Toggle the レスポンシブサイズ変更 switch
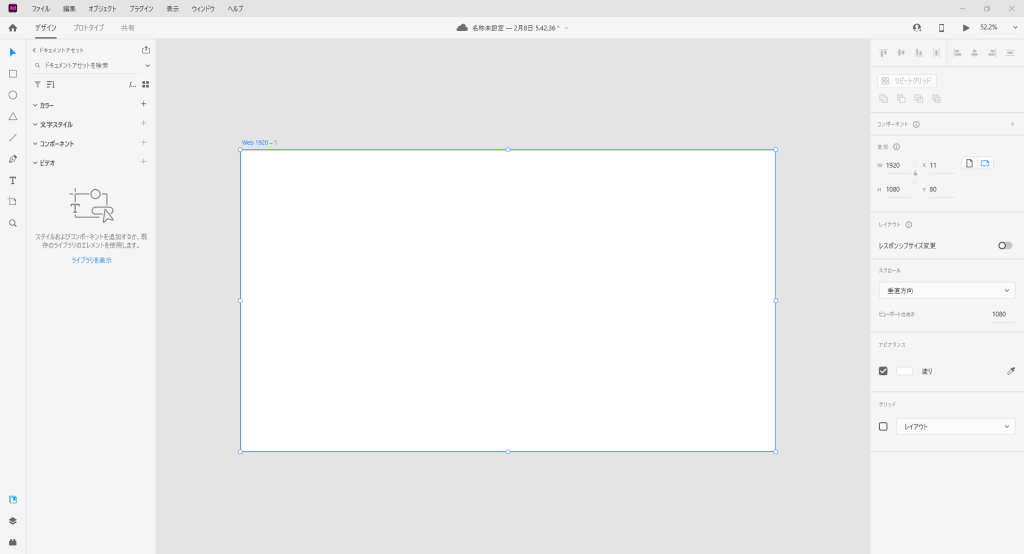Viewport: 1024px width, 554px height. pyautogui.click(x=1004, y=245)
